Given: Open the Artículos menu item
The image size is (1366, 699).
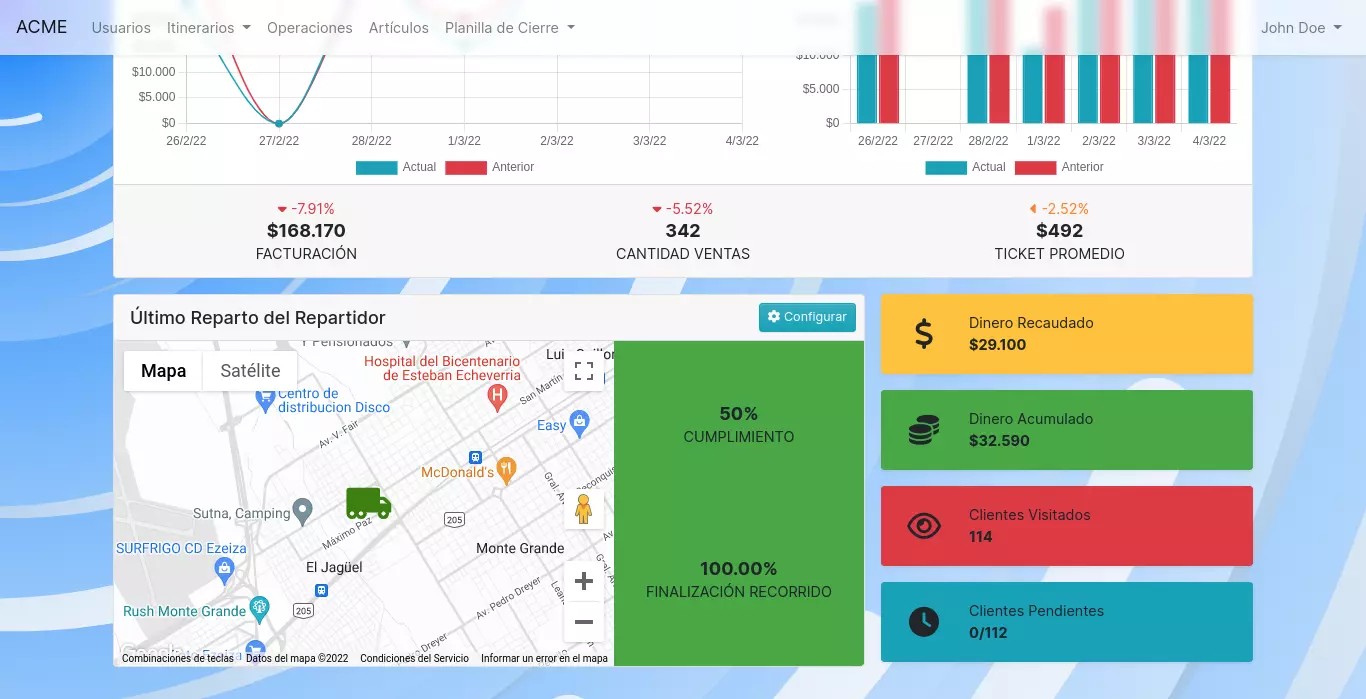Looking at the screenshot, I should [399, 27].
